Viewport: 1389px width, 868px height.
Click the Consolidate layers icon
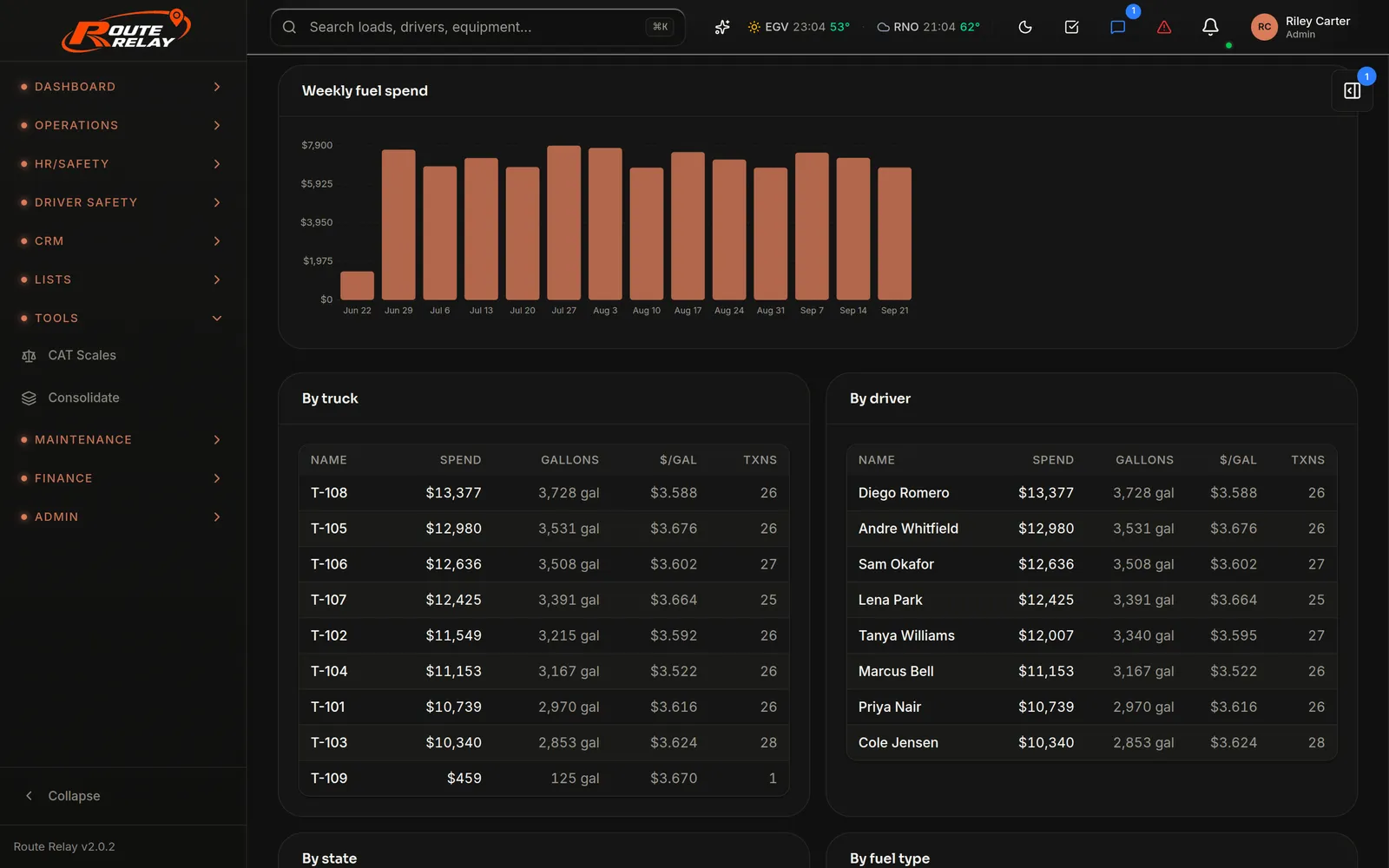(29, 398)
